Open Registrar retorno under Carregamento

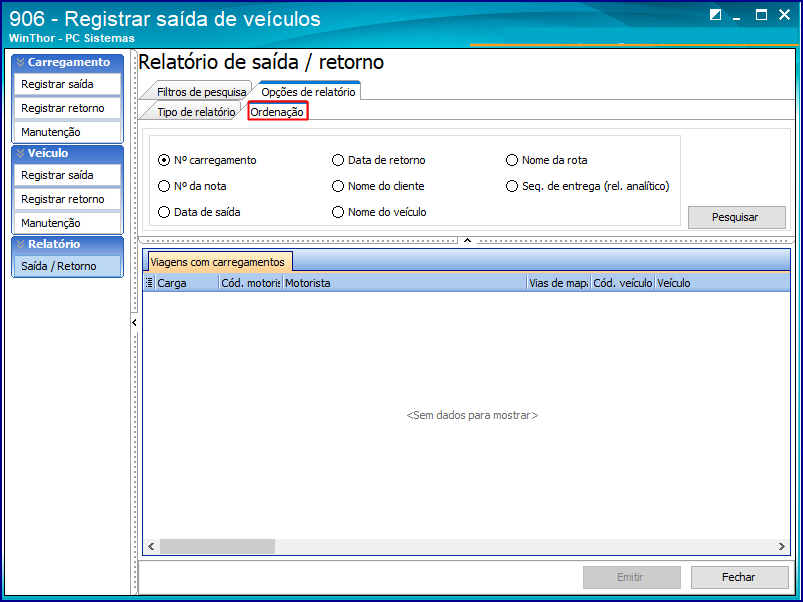click(x=67, y=109)
